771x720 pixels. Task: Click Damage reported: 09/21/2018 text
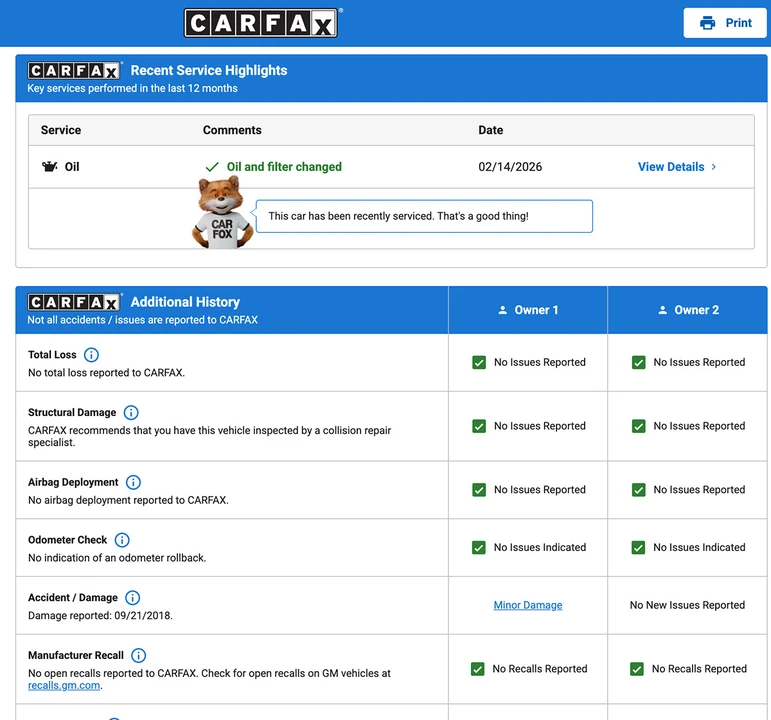[100, 616]
